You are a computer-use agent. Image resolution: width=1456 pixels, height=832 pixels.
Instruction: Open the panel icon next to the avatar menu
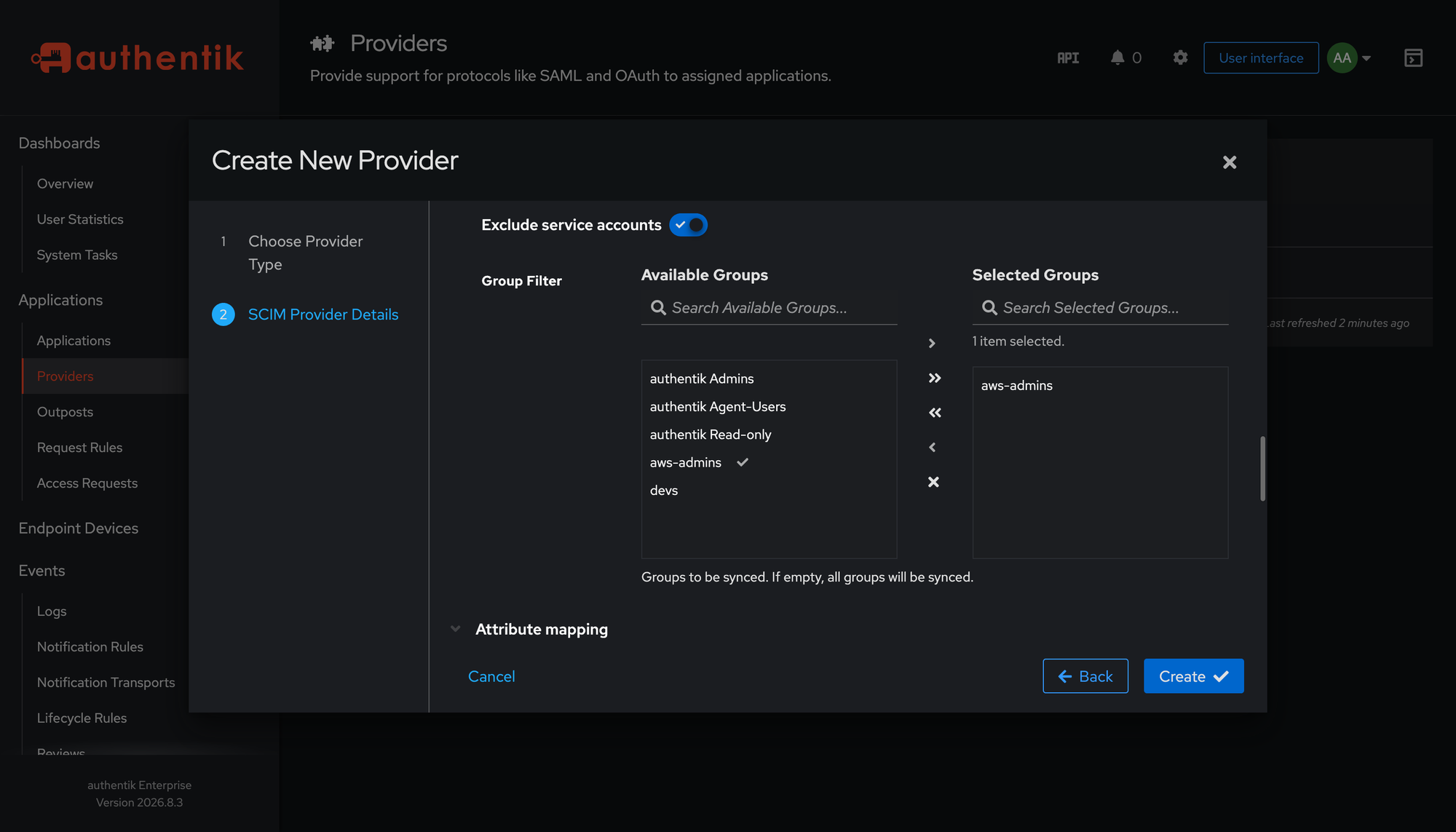point(1413,58)
